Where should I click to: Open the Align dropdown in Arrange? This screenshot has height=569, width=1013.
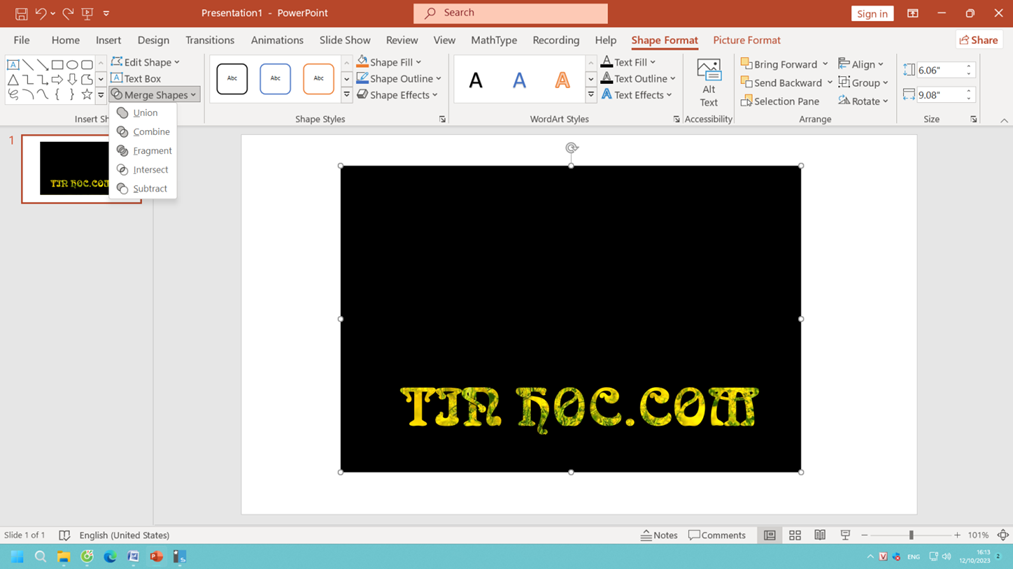click(x=861, y=64)
